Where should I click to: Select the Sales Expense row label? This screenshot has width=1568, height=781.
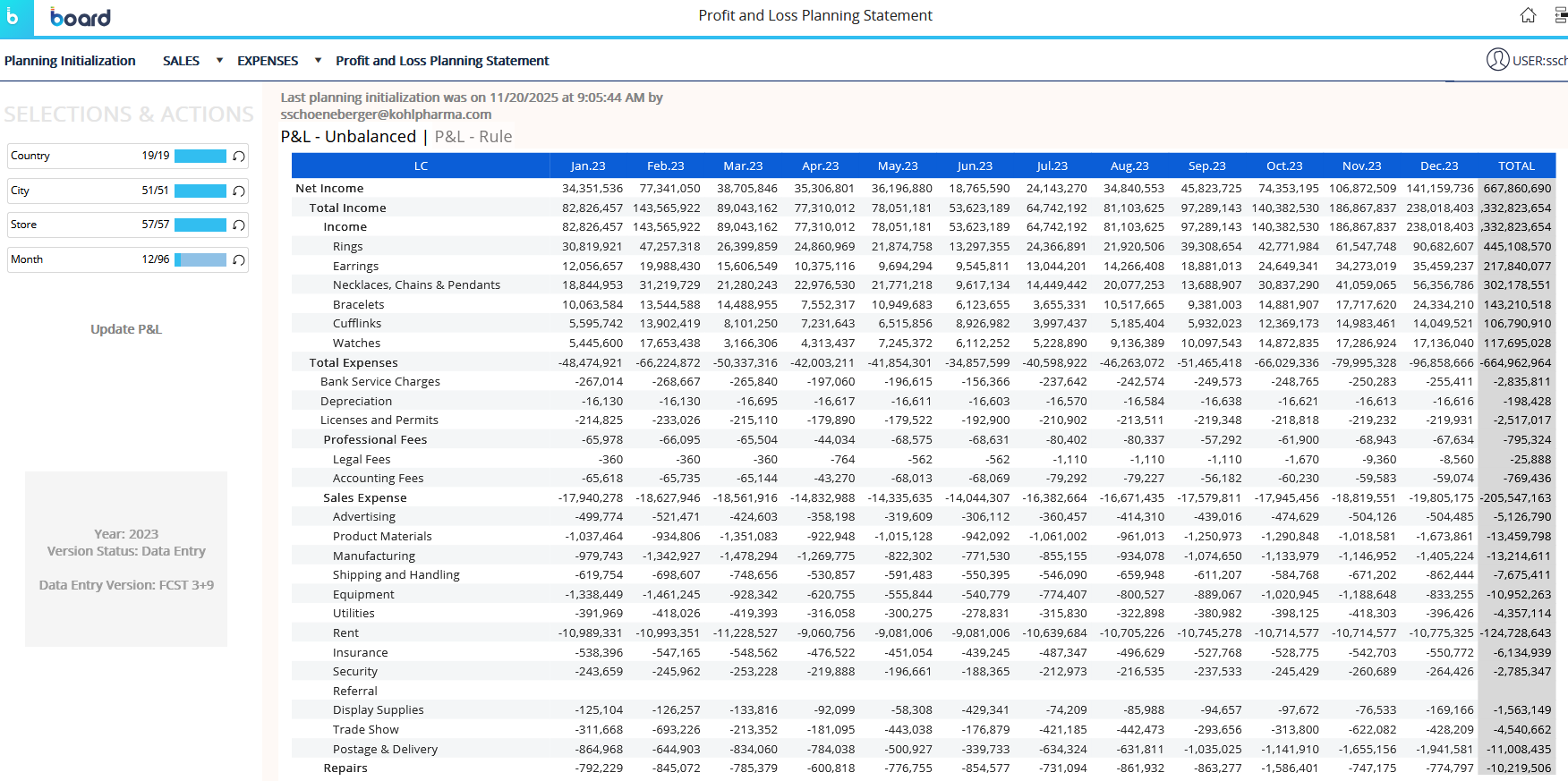point(364,497)
